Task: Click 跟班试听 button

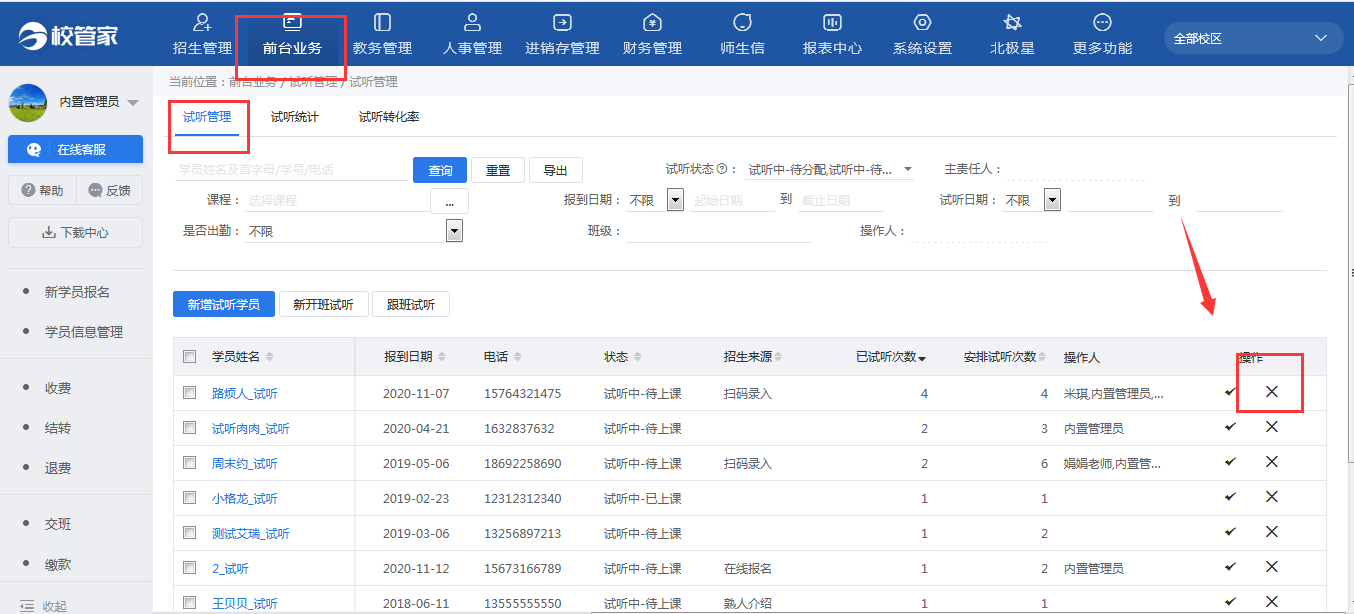Action: pyautogui.click(x=411, y=304)
